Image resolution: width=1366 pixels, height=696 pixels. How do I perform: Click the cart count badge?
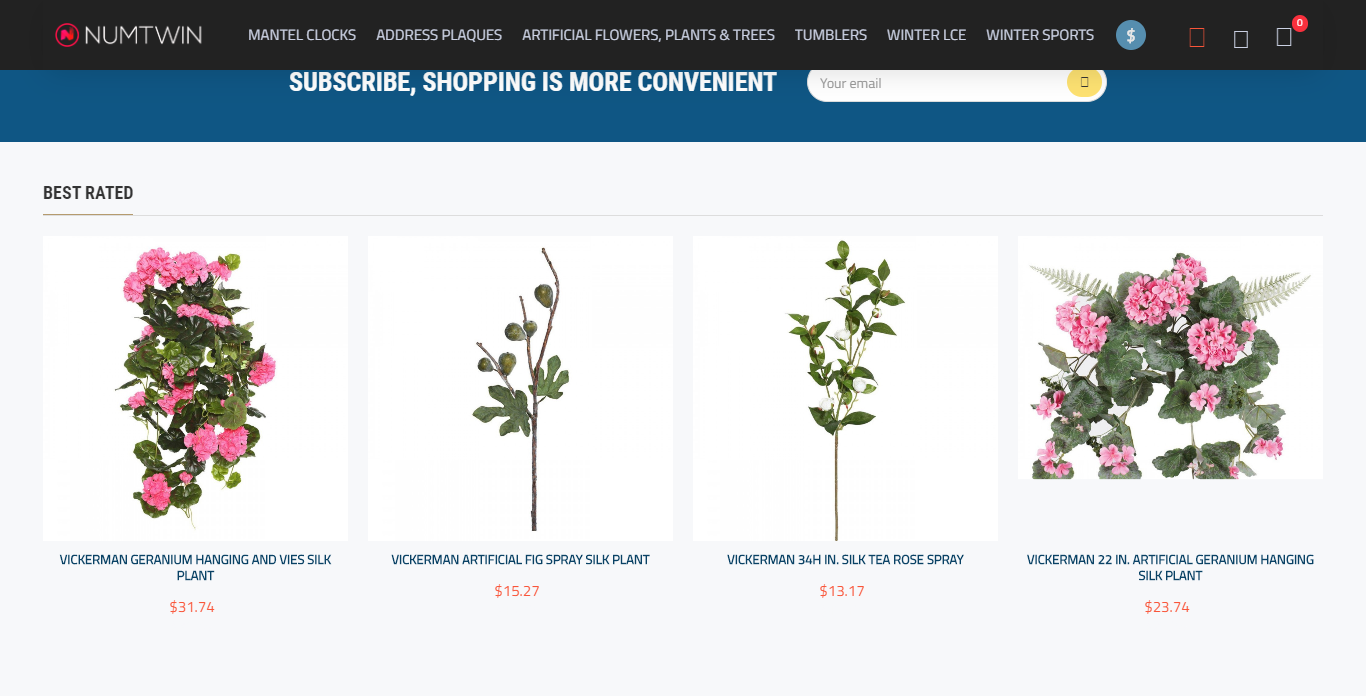[x=1300, y=23]
